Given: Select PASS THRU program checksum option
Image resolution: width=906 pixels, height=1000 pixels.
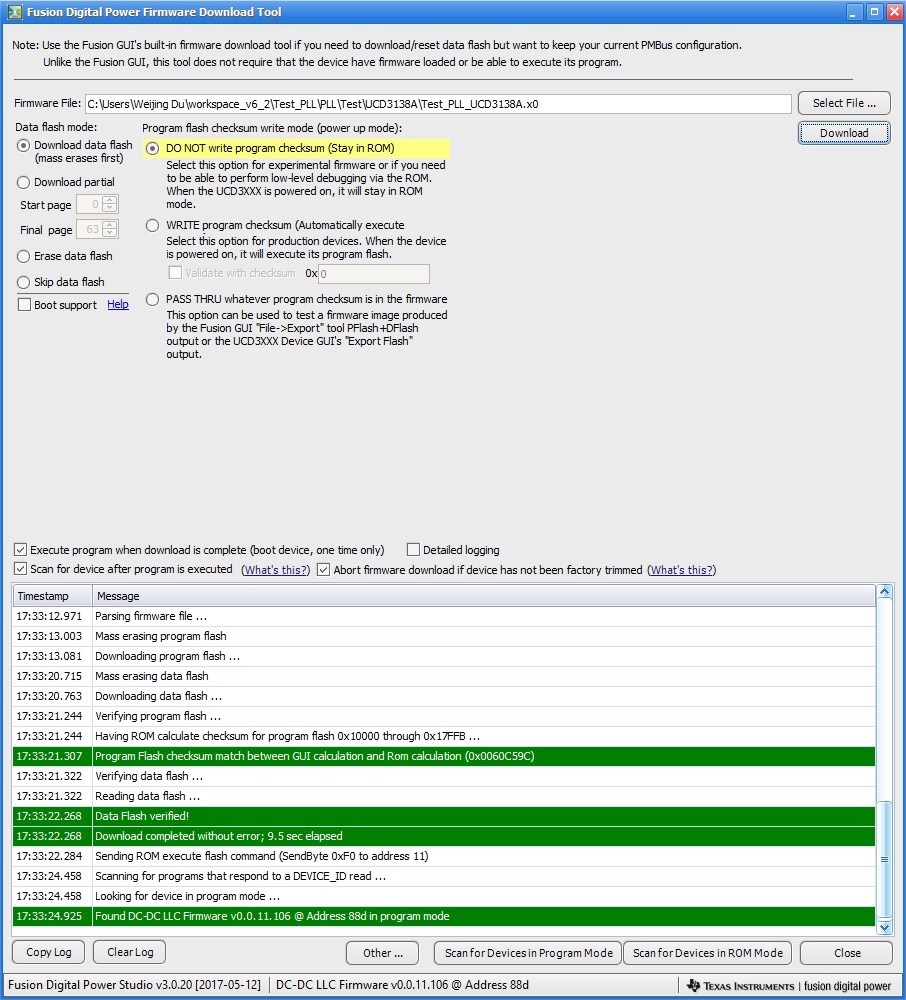Looking at the screenshot, I should tap(152, 300).
